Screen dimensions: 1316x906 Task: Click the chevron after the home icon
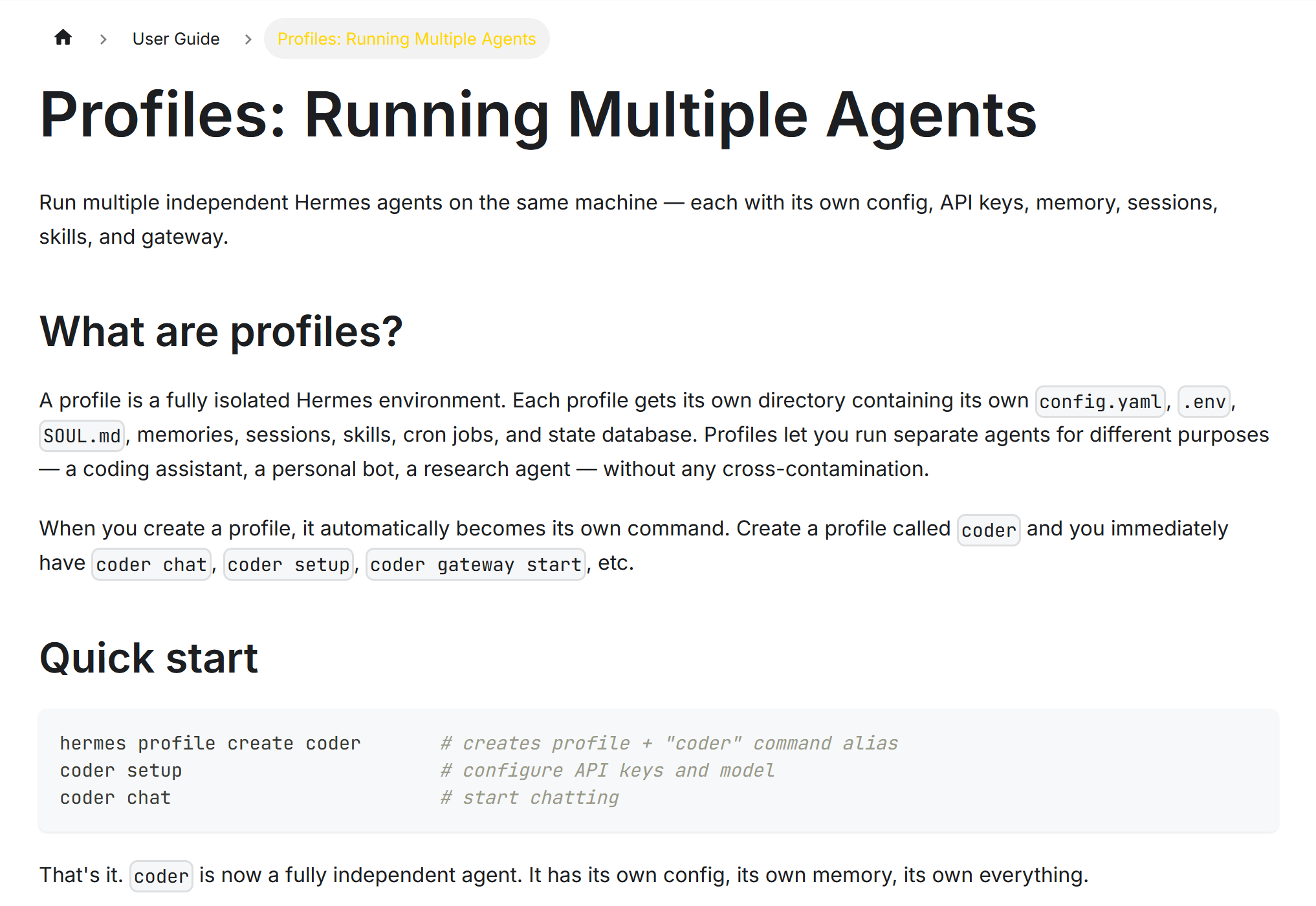(104, 39)
